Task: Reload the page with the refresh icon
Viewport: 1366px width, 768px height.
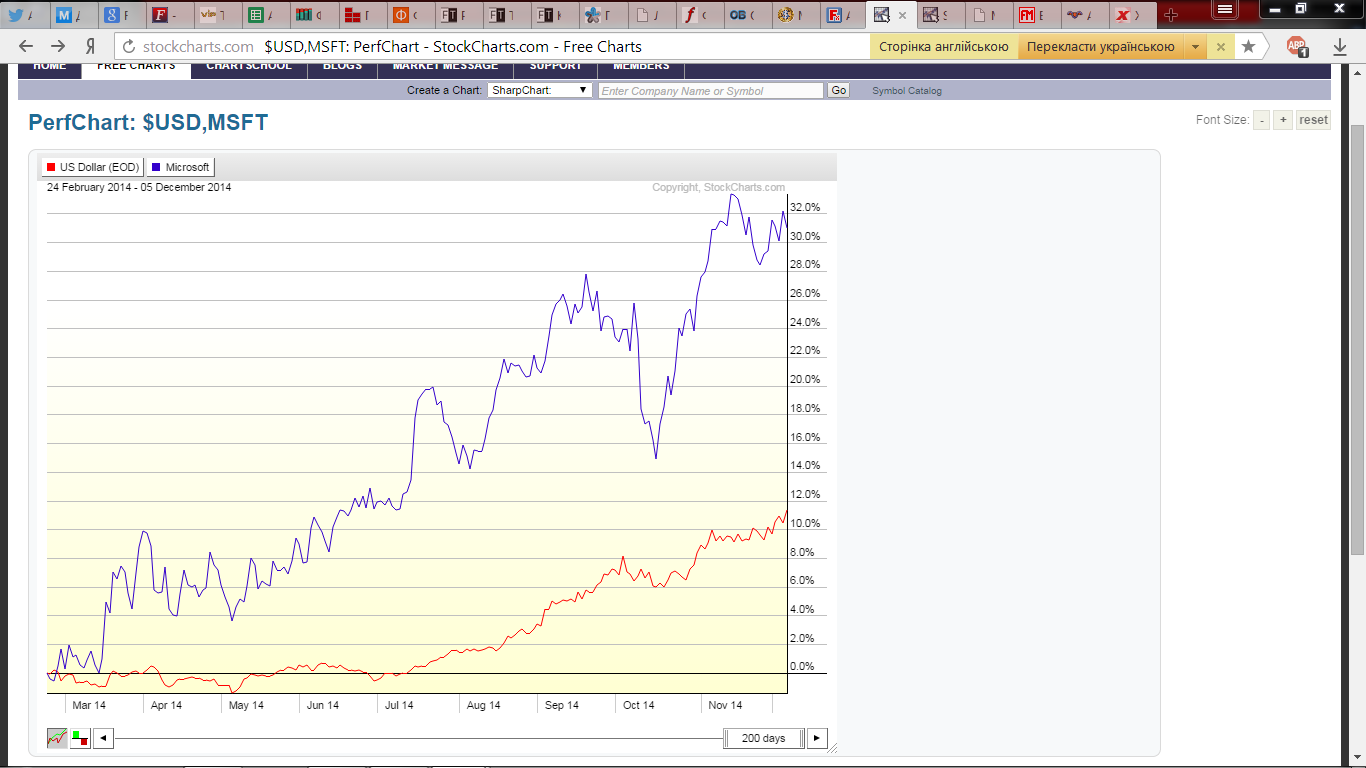Action: pyautogui.click(x=129, y=47)
